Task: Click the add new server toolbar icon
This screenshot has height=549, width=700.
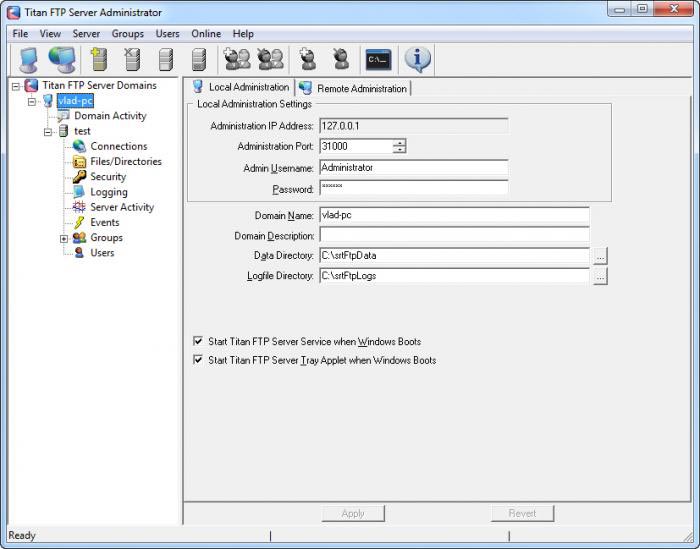Action: pyautogui.click(x=98, y=59)
